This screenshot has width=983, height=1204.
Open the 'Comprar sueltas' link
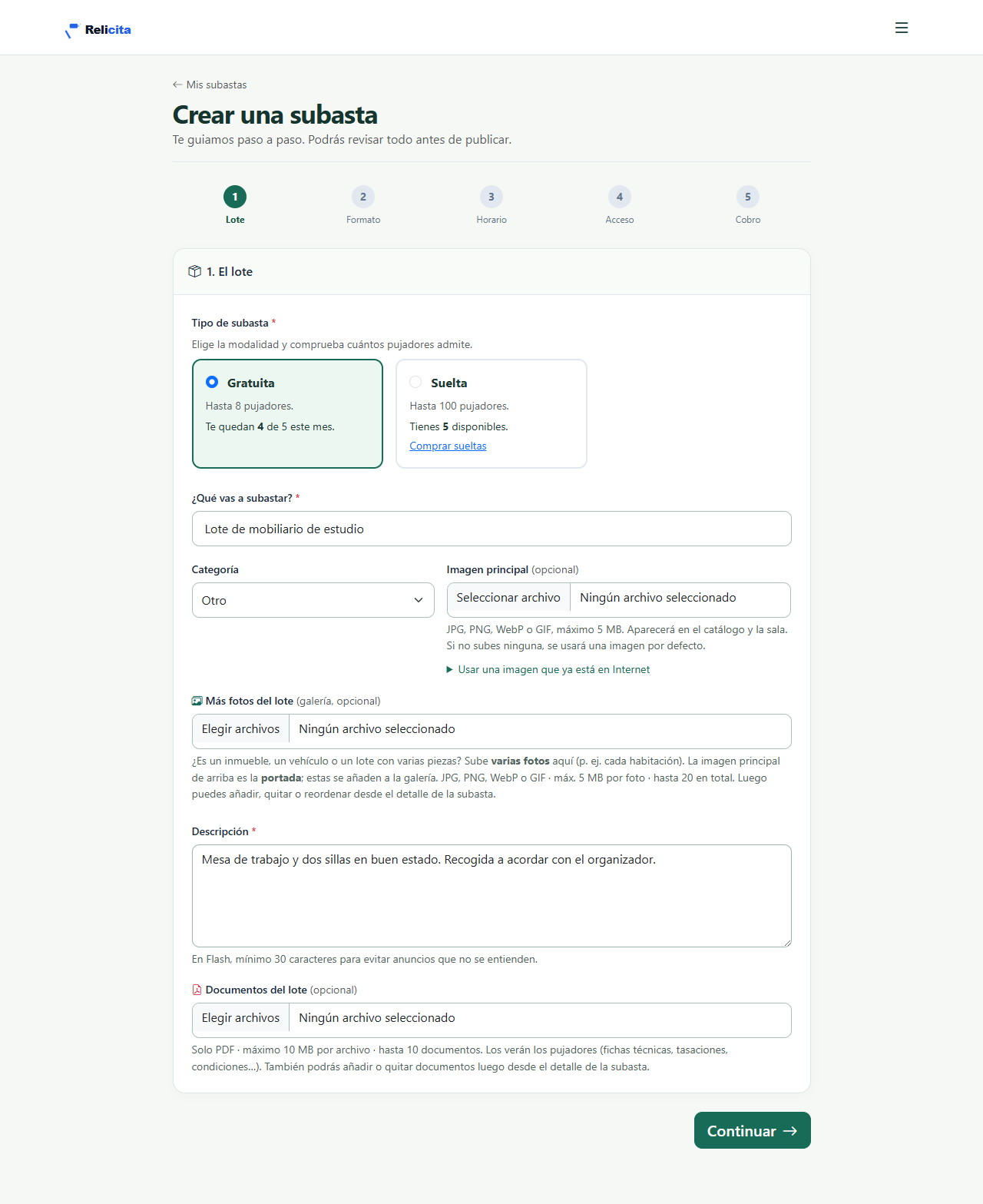pos(448,446)
